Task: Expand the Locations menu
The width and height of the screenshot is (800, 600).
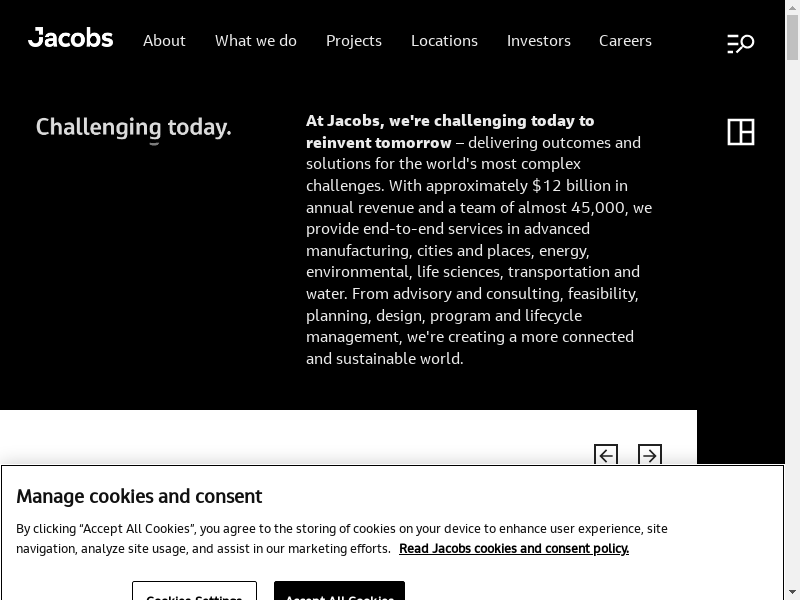Action: [x=444, y=41]
